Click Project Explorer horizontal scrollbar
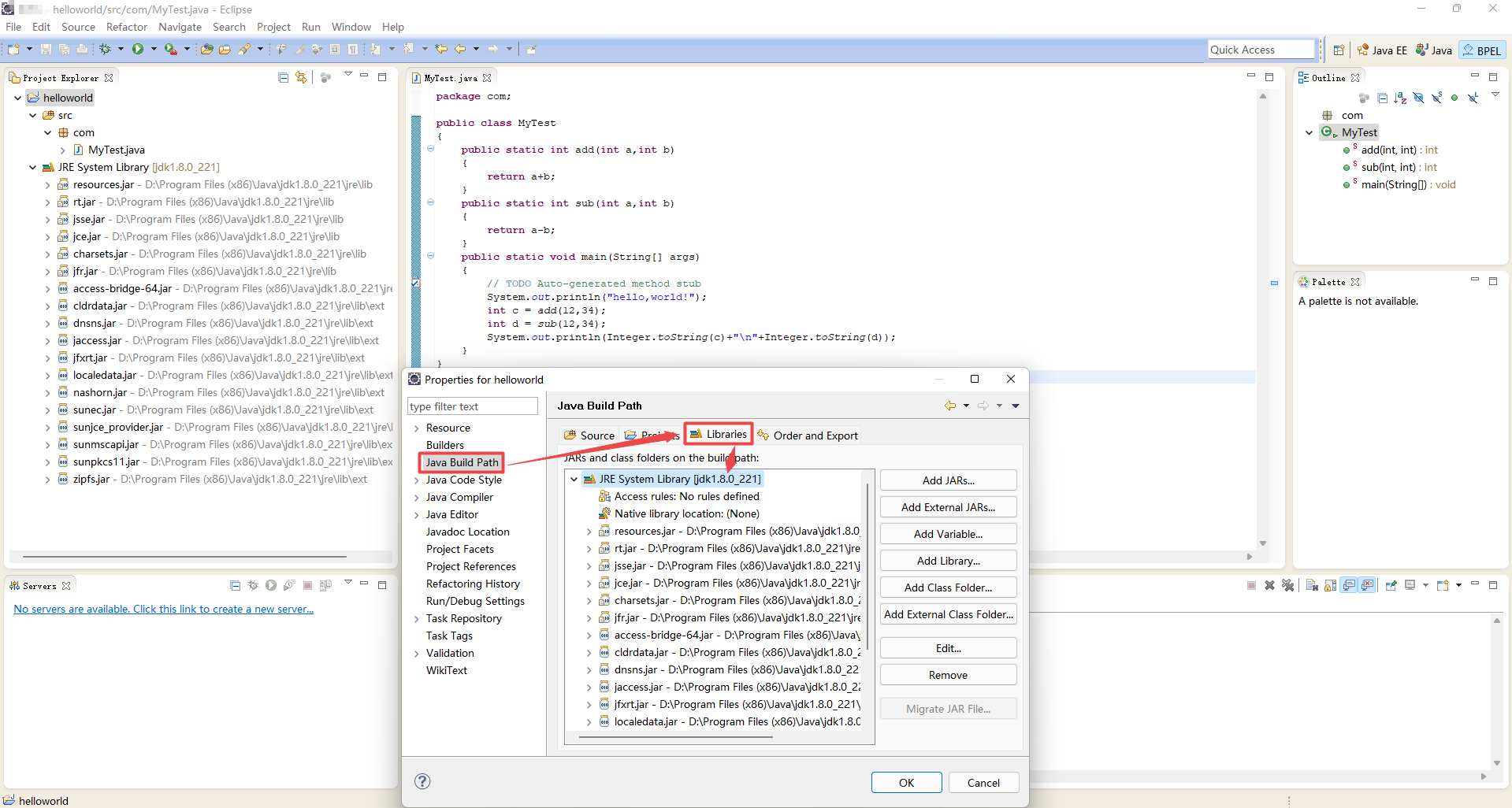The image size is (1512, 808). (184, 557)
